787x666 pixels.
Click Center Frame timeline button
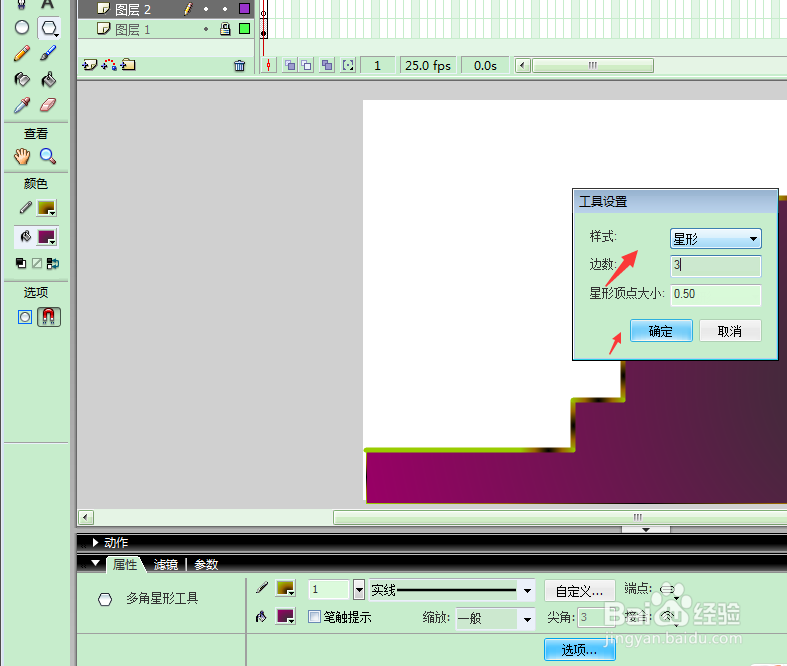269,65
